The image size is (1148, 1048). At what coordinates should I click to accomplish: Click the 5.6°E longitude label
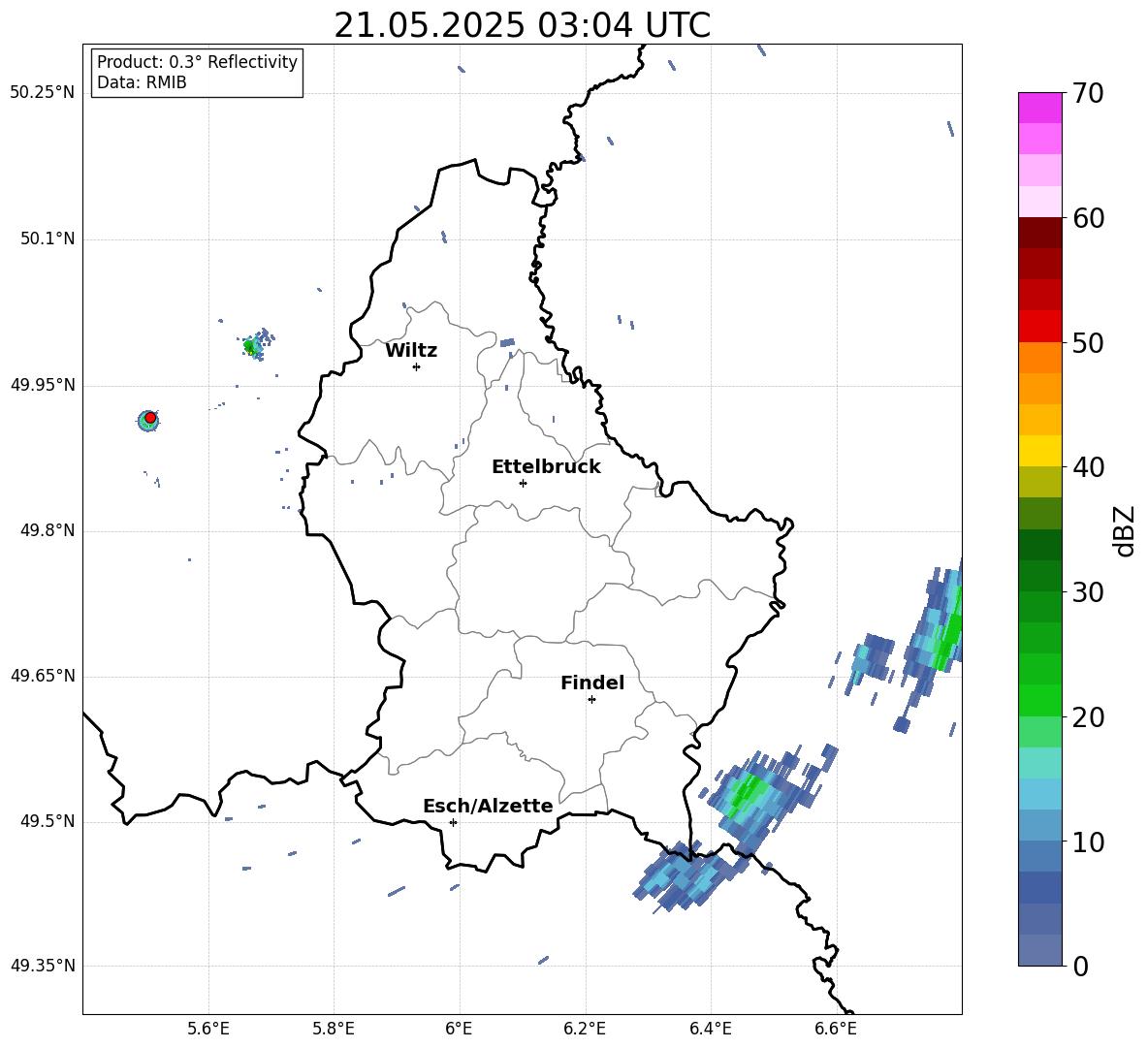208,1029
